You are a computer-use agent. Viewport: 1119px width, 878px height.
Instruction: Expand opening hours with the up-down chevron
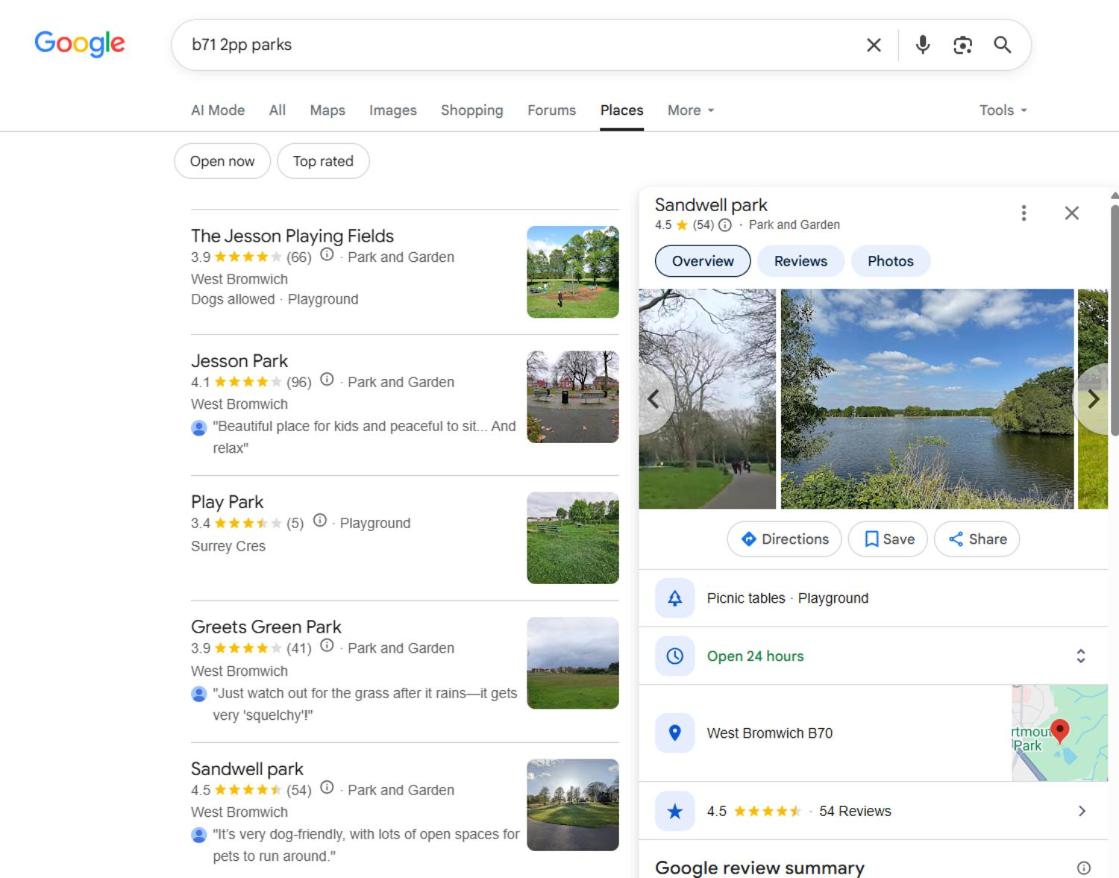coord(1080,656)
